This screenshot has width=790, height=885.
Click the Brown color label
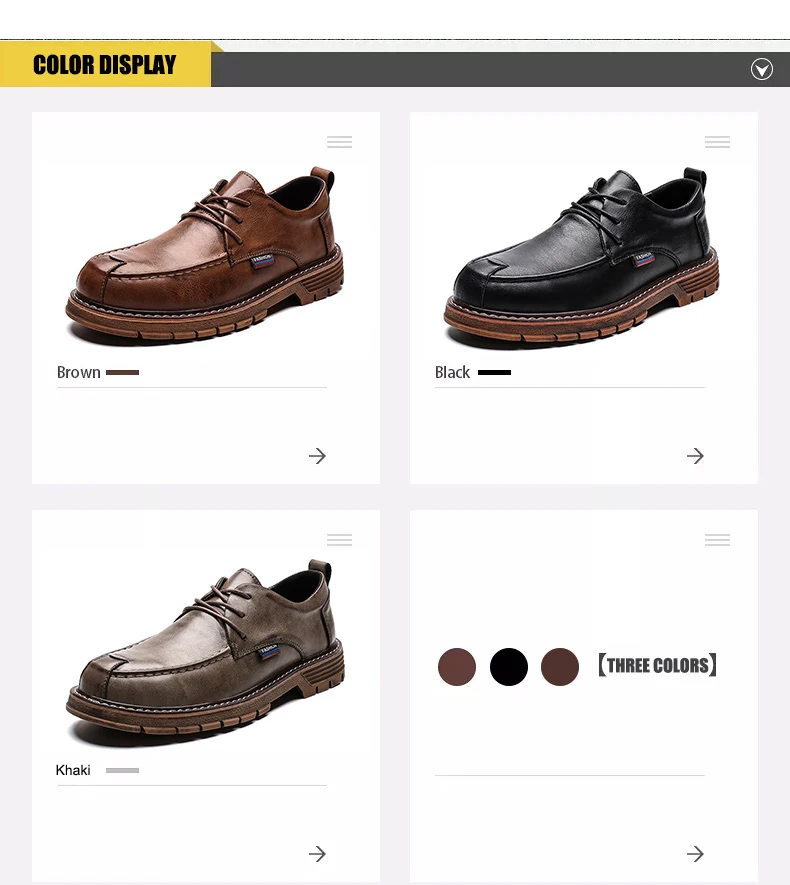[x=78, y=373]
